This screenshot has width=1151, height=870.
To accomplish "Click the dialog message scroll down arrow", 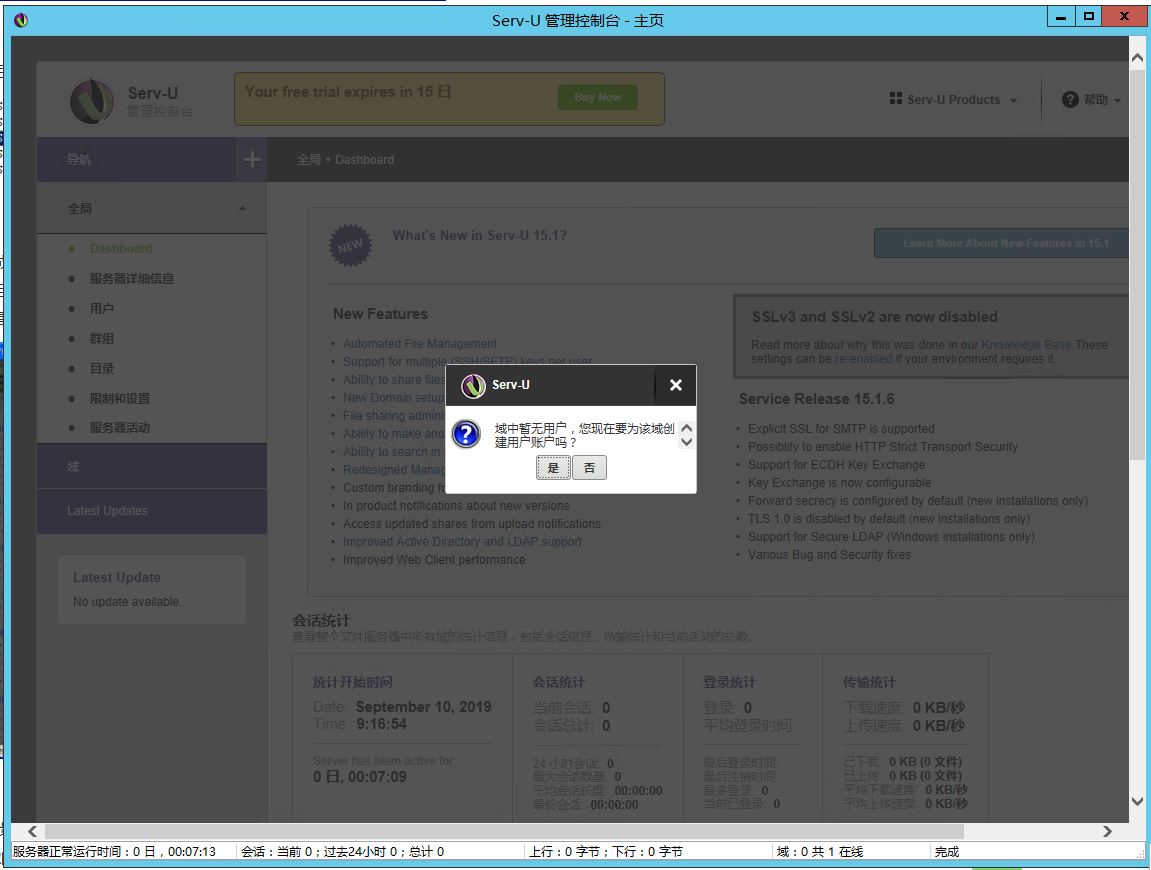I will [687, 442].
